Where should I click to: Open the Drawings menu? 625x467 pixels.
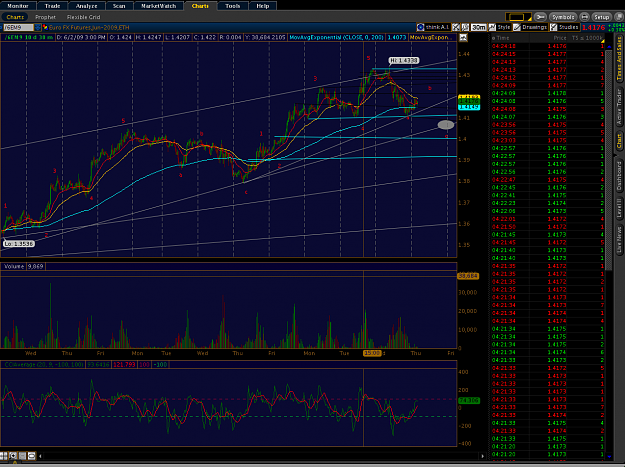coord(530,27)
